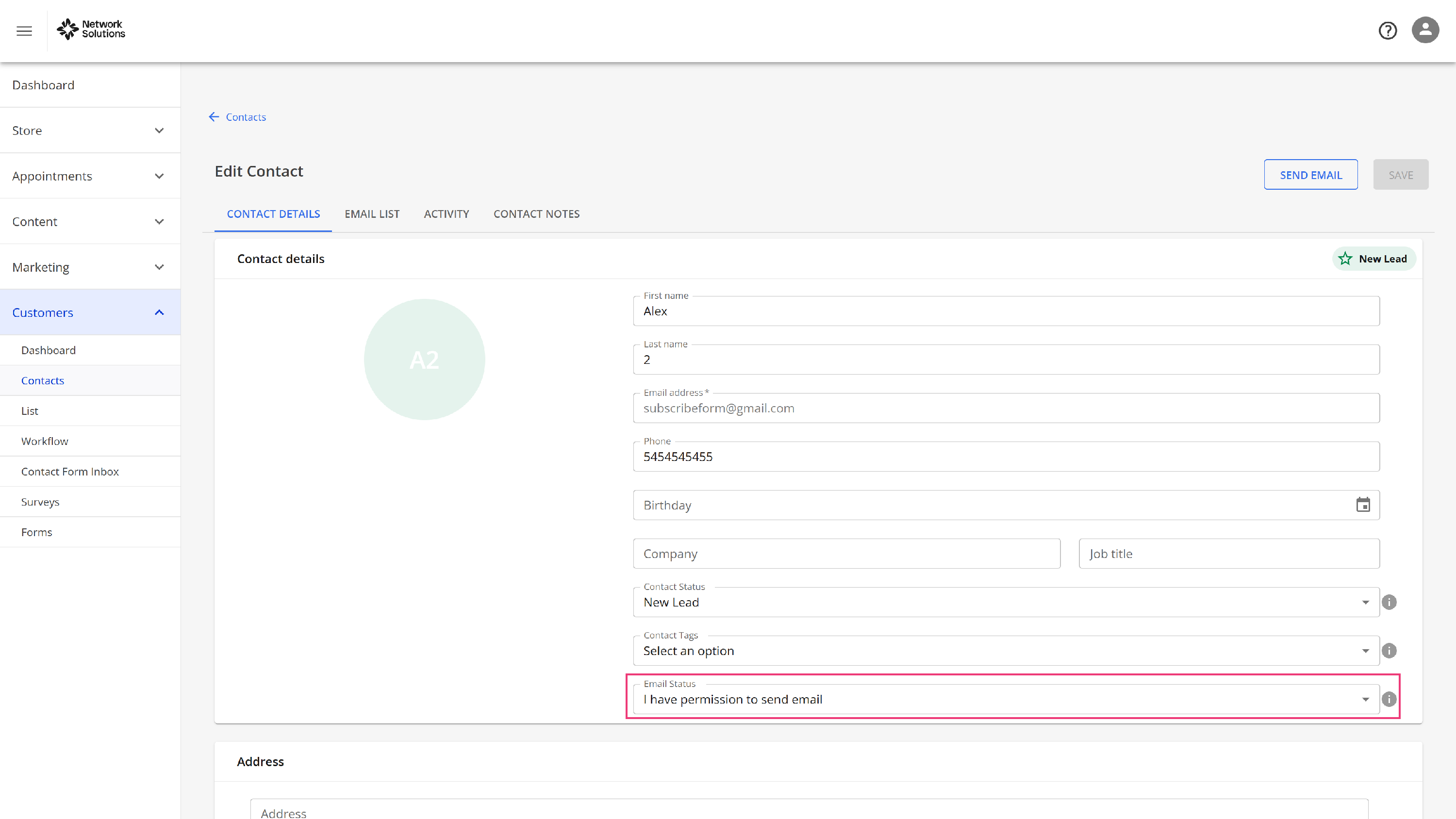Click the First name field
Viewport: 1456px width, 819px height.
click(1006, 311)
